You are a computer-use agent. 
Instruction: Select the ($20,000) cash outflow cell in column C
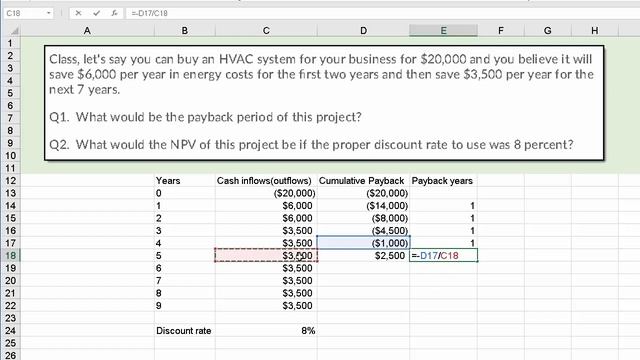(x=266, y=193)
